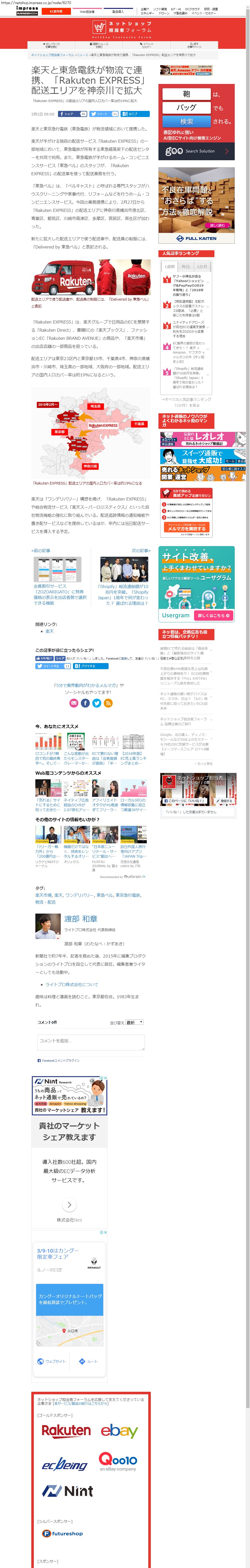Image resolution: width=250 pixels, height=1568 pixels.
Task: Open the Web担当者 tab
Action: [87, 11]
